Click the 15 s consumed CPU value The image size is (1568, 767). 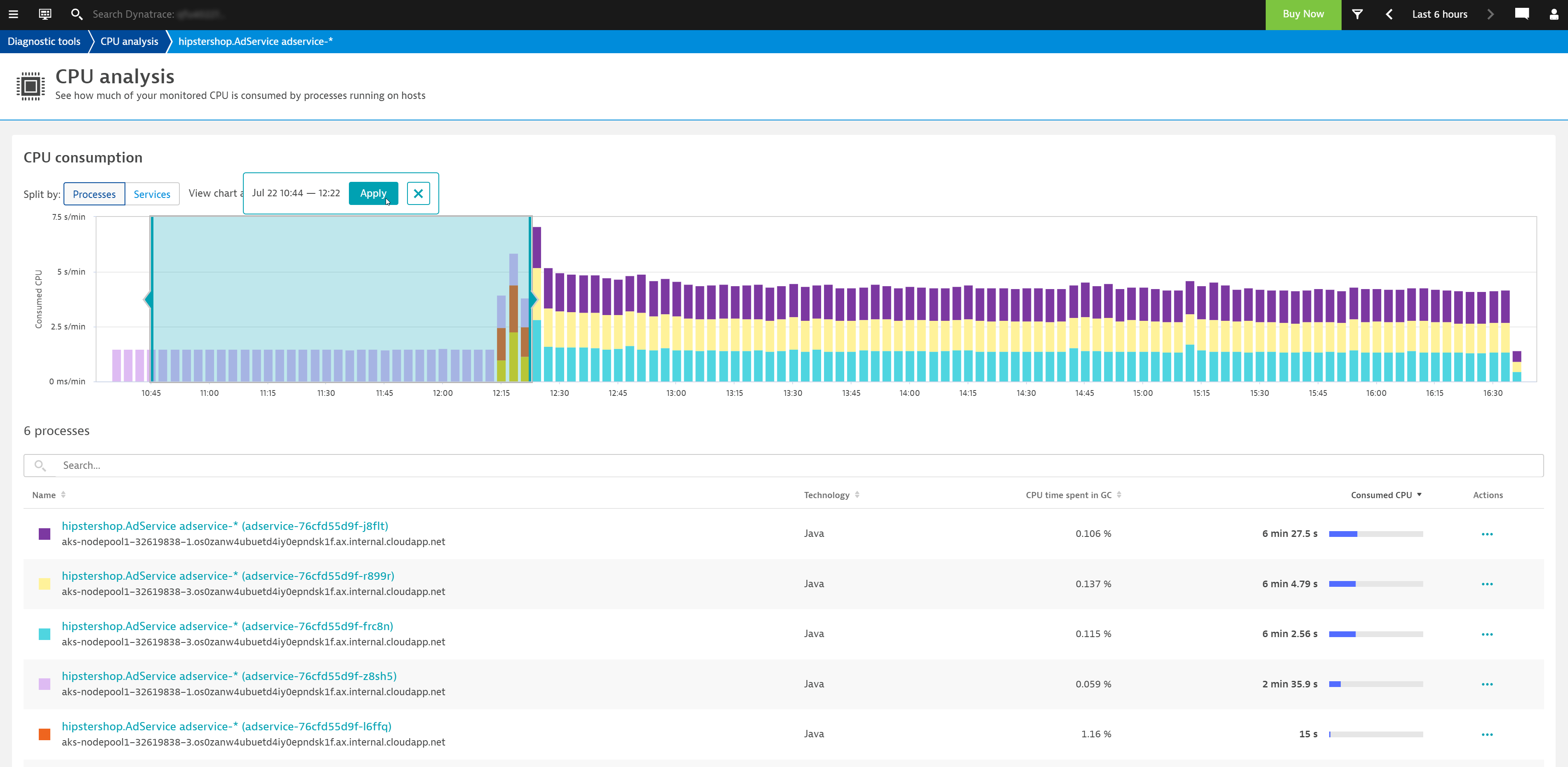click(x=1308, y=734)
